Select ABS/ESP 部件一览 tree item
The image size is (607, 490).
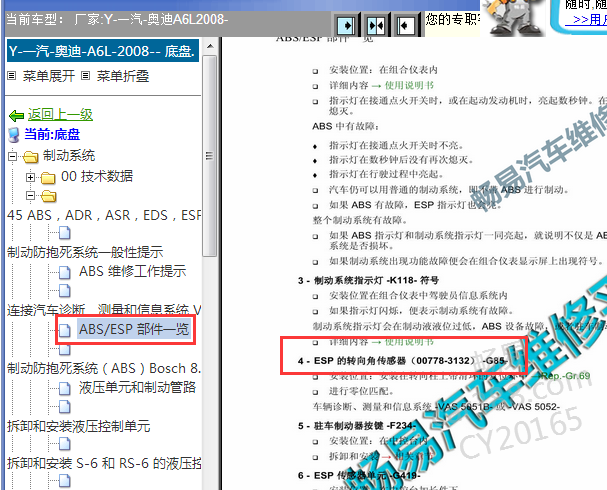(134, 329)
